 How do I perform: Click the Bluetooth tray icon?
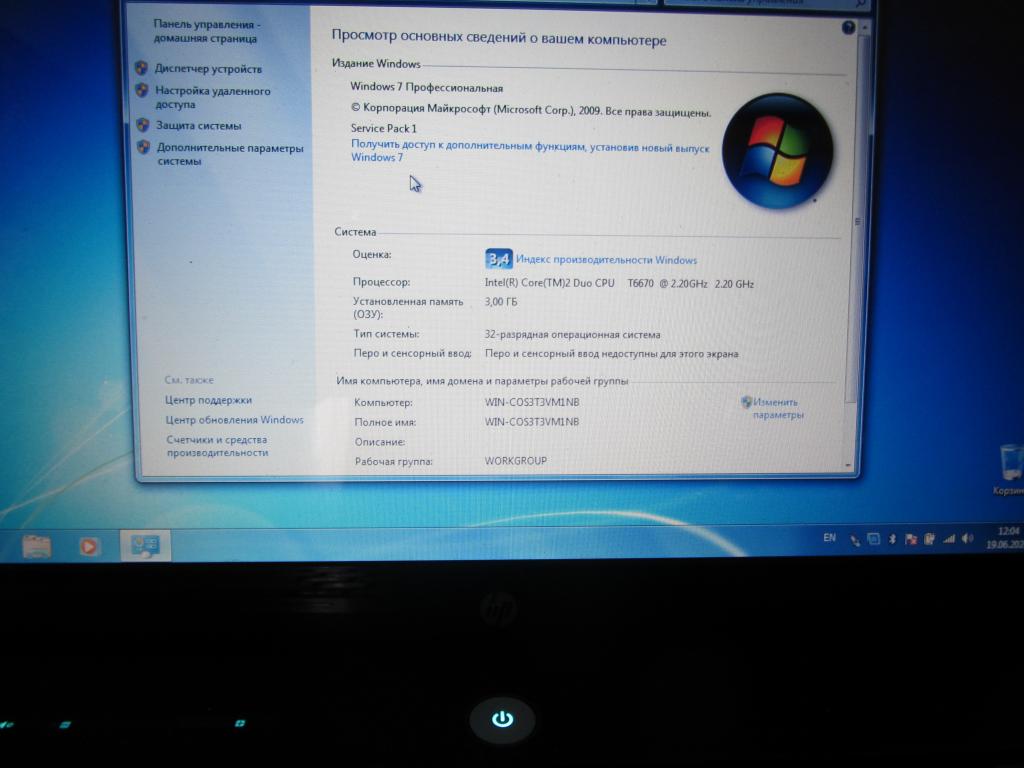pyautogui.click(x=892, y=539)
